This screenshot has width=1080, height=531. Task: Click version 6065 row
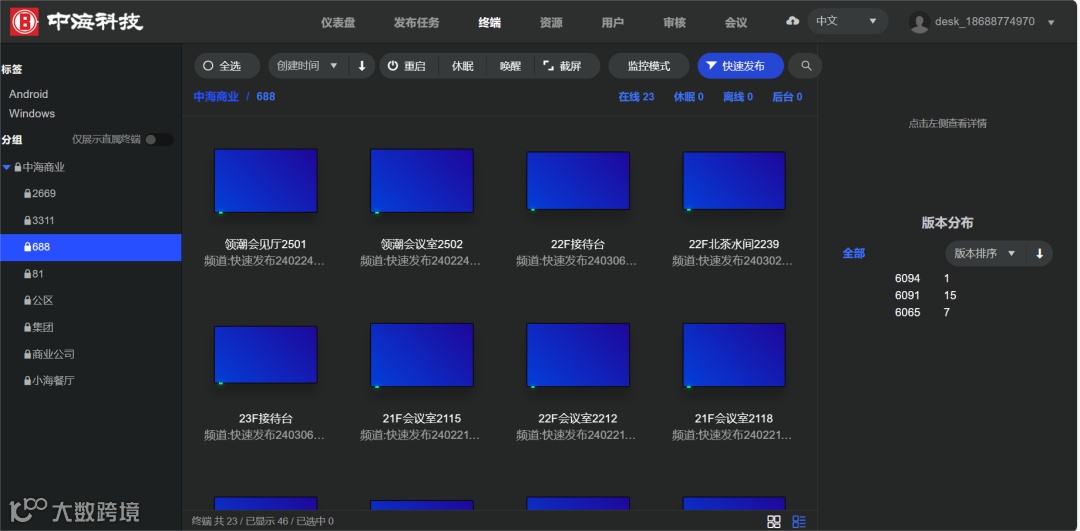tap(923, 313)
